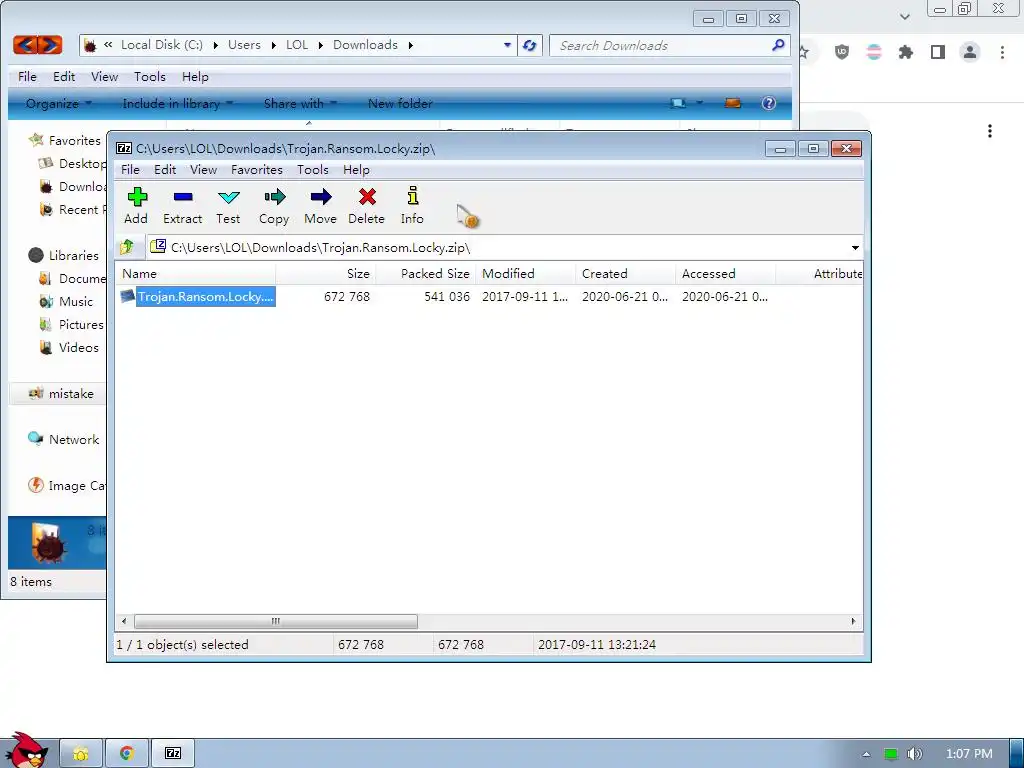Open the 7-Zip File menu

pyautogui.click(x=130, y=170)
